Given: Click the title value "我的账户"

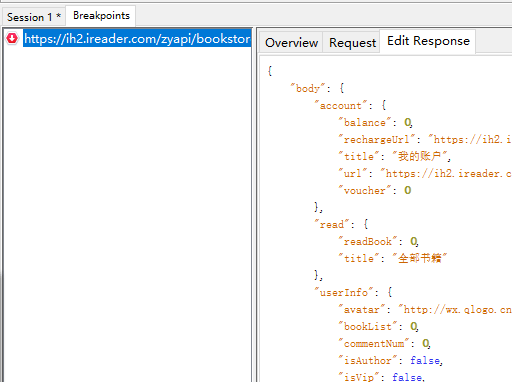Looking at the screenshot, I should point(419,156).
